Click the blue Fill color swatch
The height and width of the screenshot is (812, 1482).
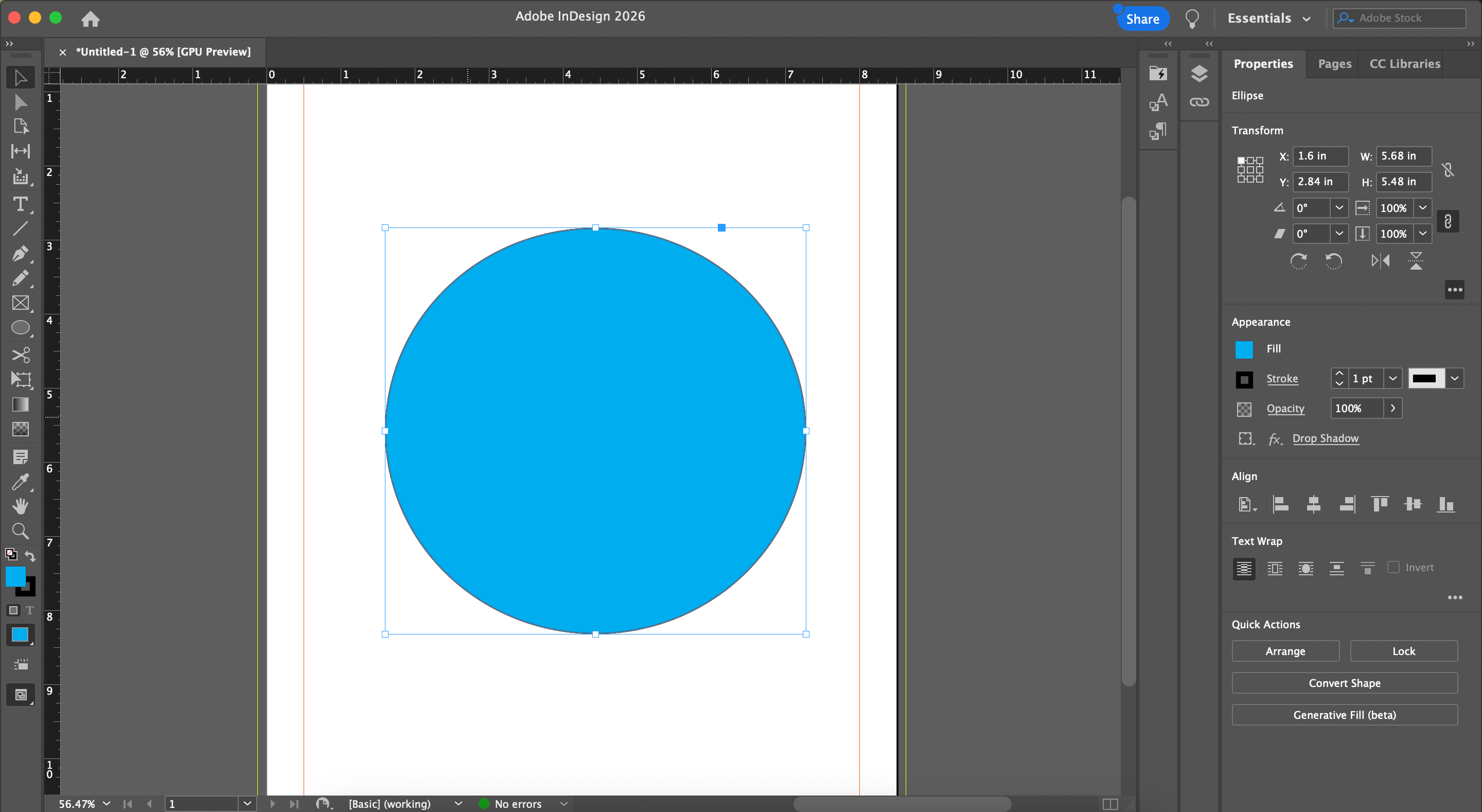[1244, 349]
